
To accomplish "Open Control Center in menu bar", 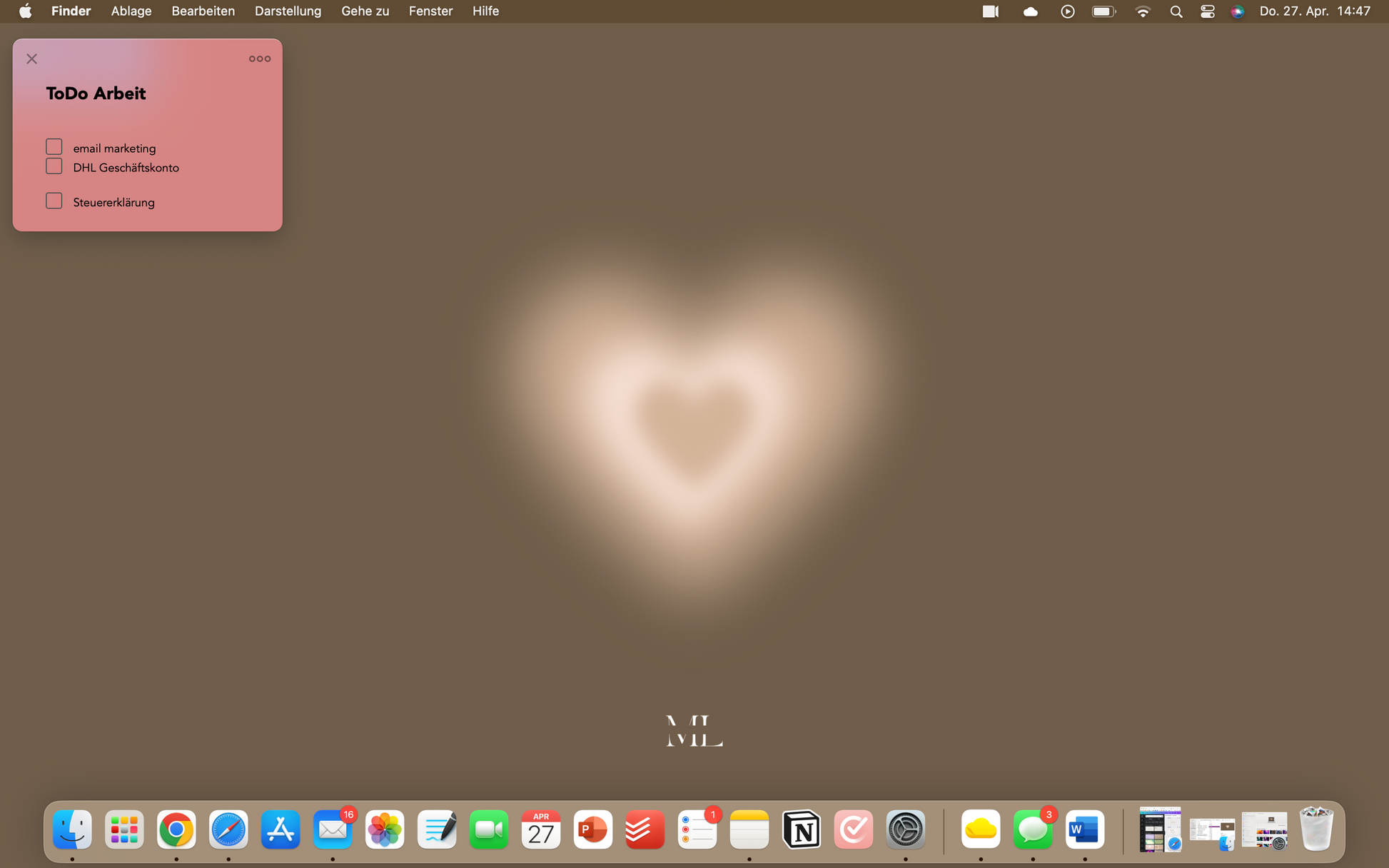I will (x=1207, y=11).
